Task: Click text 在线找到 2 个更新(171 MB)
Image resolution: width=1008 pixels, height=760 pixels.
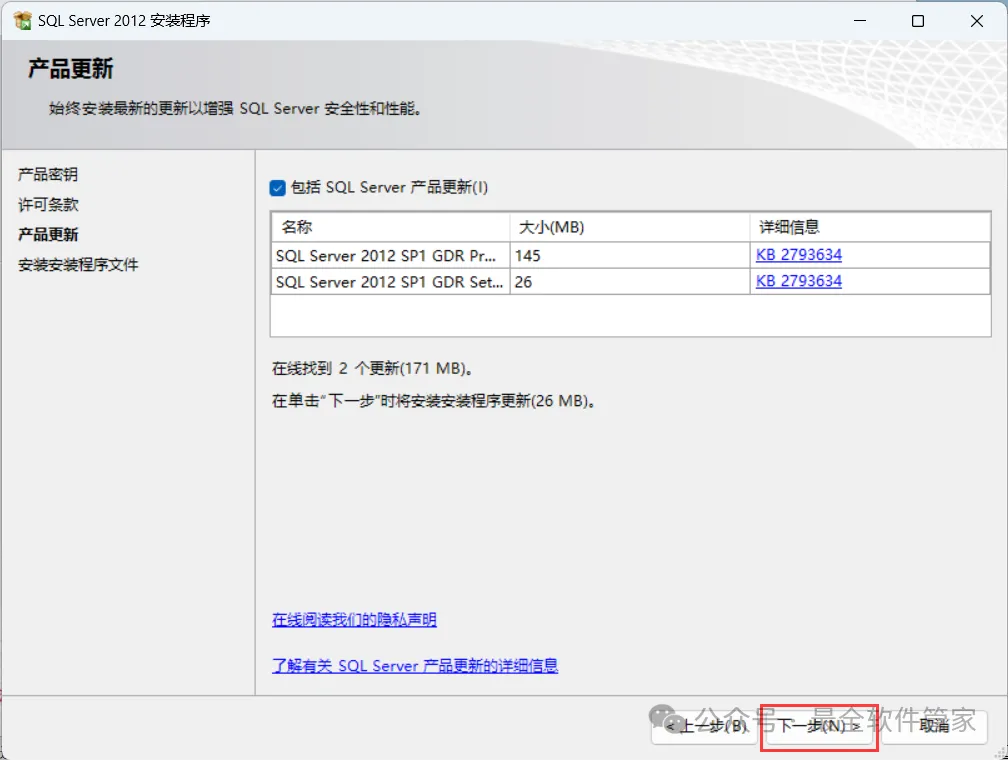Action: [x=373, y=368]
